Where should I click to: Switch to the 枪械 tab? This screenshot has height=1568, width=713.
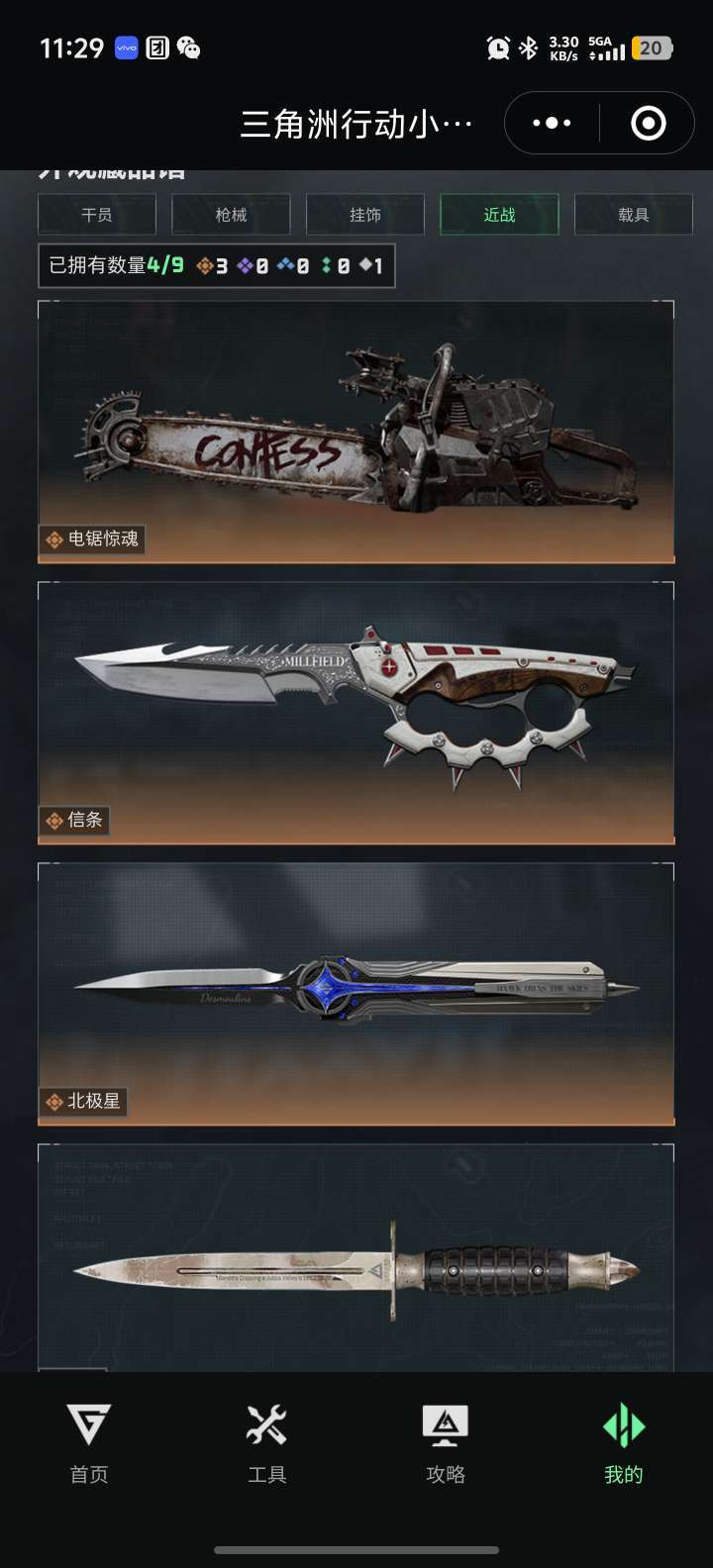tap(231, 215)
